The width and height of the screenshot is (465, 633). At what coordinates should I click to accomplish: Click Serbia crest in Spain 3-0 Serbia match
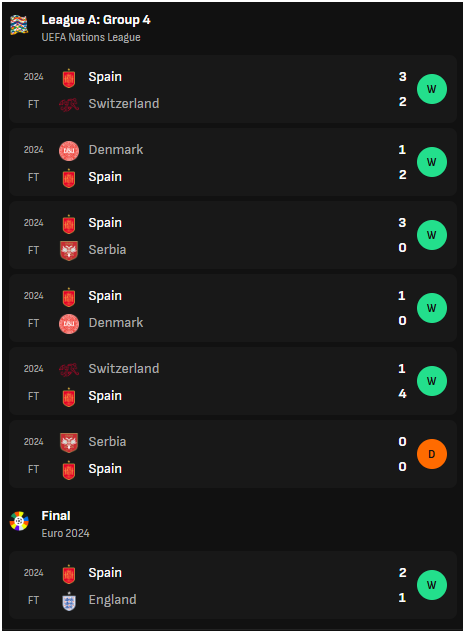69,251
